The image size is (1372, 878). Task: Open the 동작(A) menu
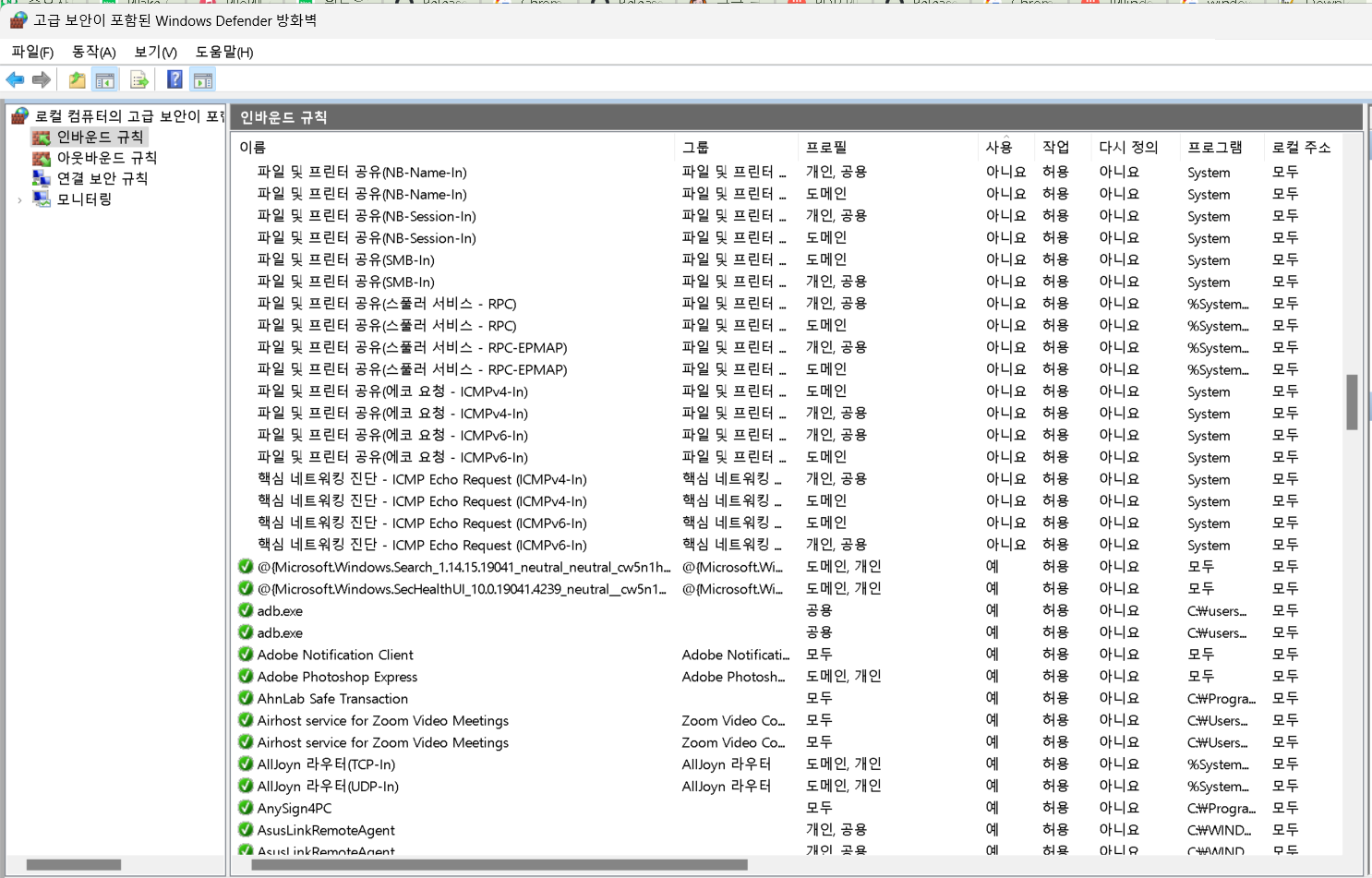[94, 53]
